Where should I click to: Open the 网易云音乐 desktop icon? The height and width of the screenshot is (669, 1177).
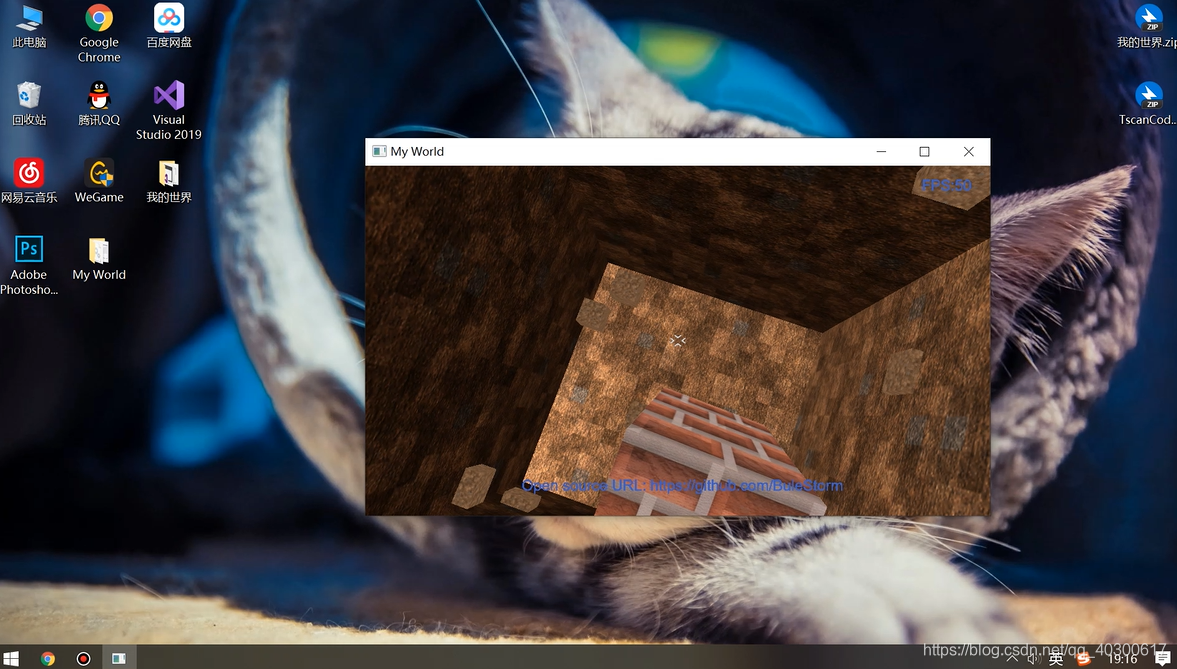click(x=29, y=181)
